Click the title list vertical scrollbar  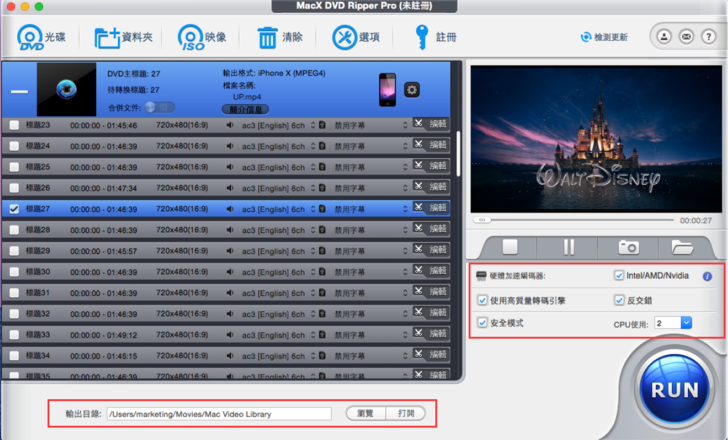458,153
